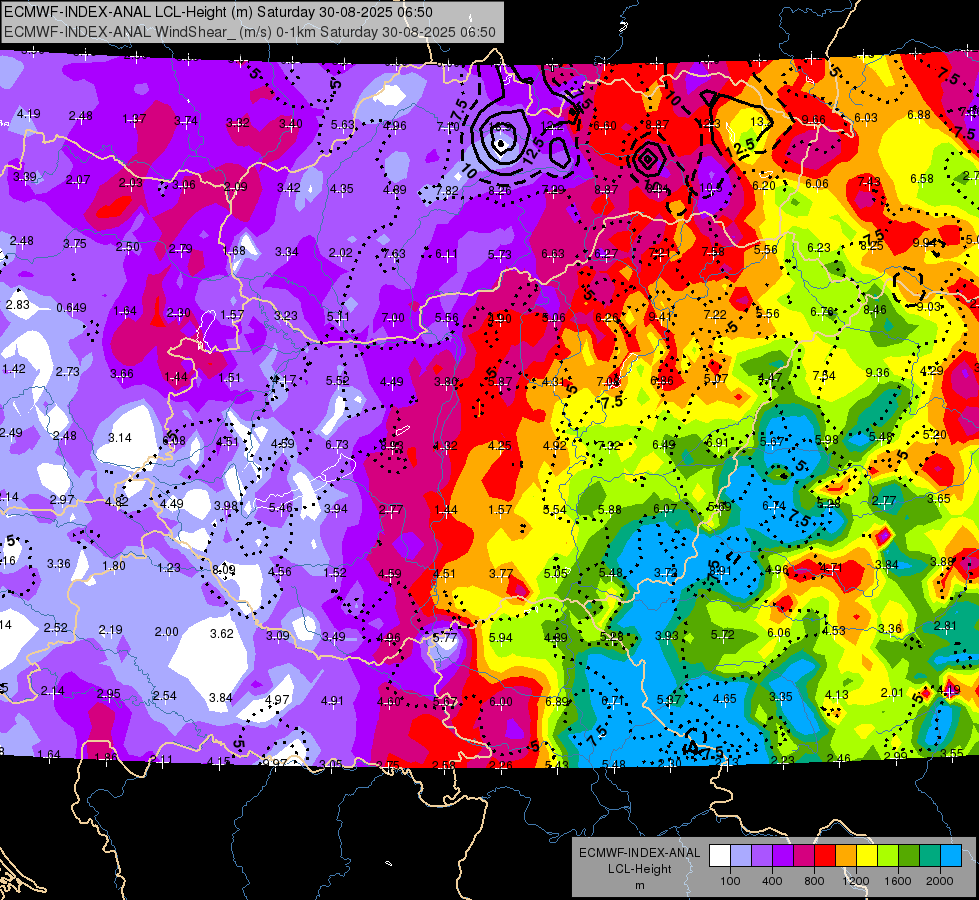Click the wind shear value 1.42
Image resolution: width=979 pixels, height=900 pixels.
tap(14, 368)
